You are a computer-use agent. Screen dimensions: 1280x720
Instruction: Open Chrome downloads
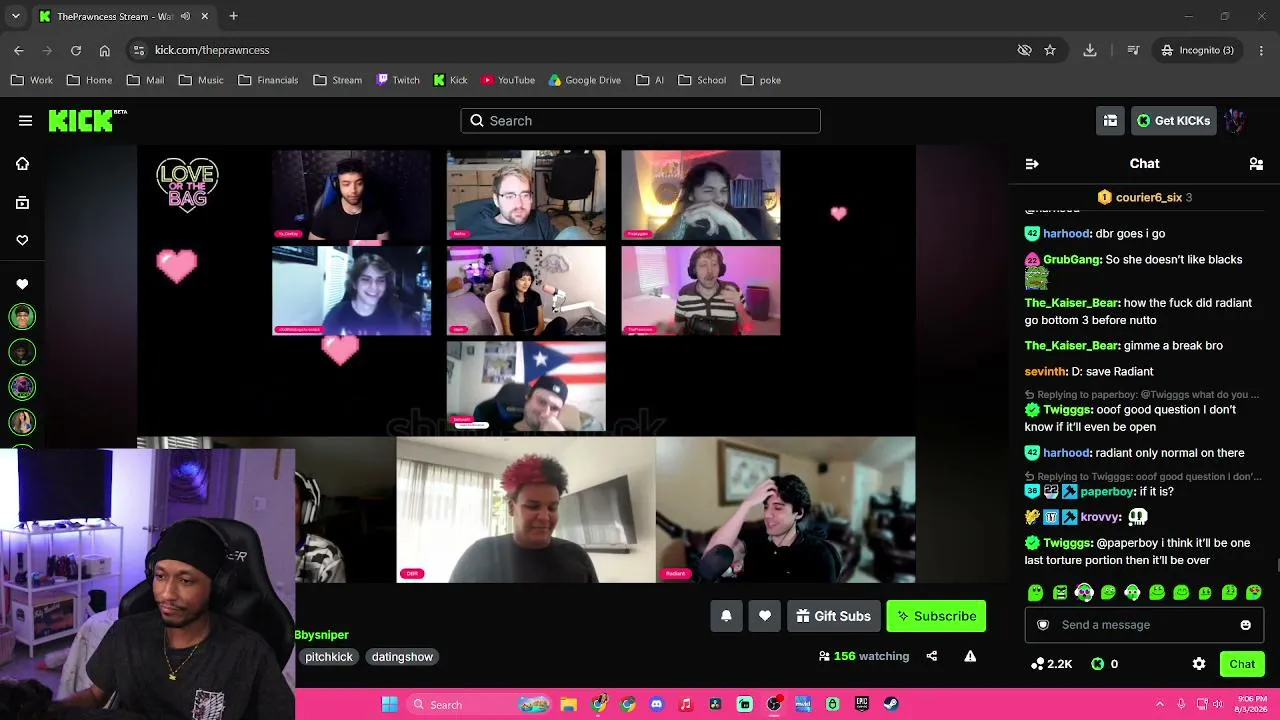tap(1090, 50)
